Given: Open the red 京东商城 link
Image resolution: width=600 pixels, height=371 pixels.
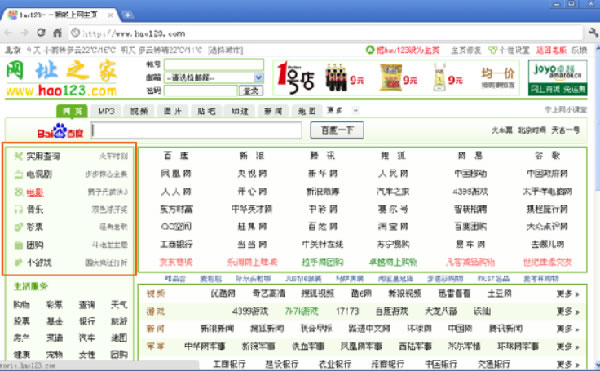Looking at the screenshot, I should pos(176,262).
